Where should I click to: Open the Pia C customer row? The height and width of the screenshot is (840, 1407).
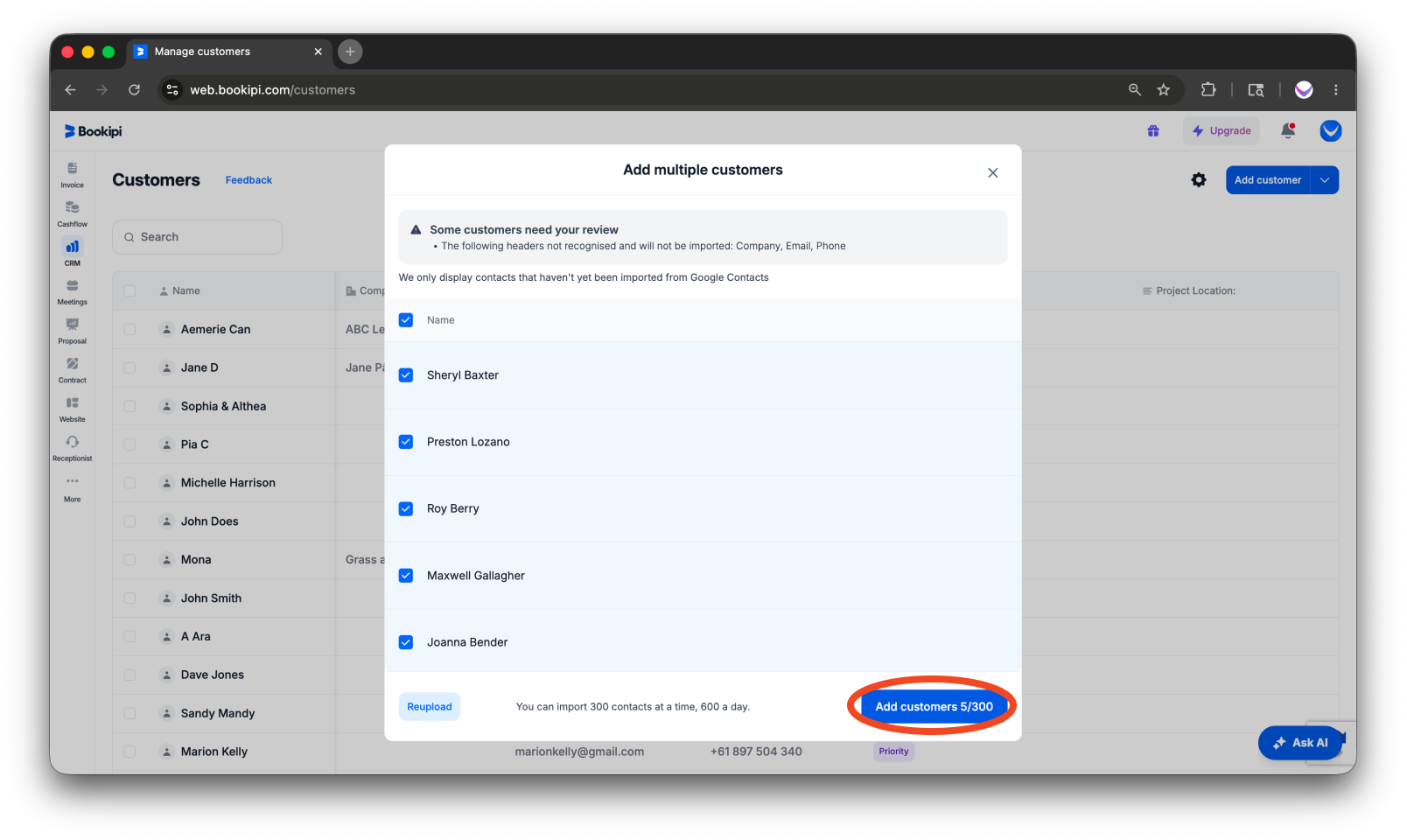[194, 444]
